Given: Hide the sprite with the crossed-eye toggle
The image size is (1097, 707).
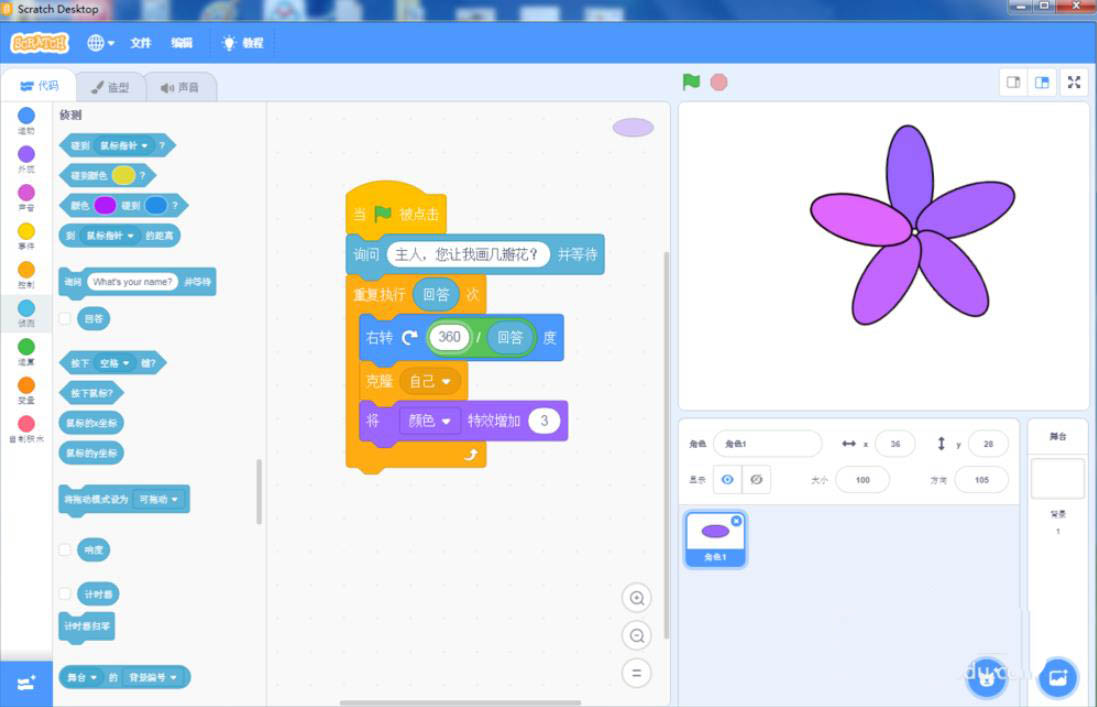Looking at the screenshot, I should [x=757, y=479].
